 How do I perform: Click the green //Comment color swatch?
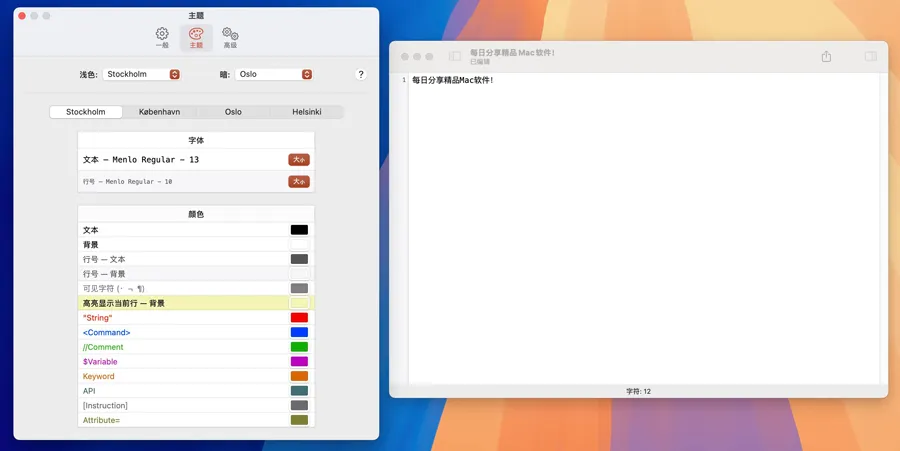[299, 347]
